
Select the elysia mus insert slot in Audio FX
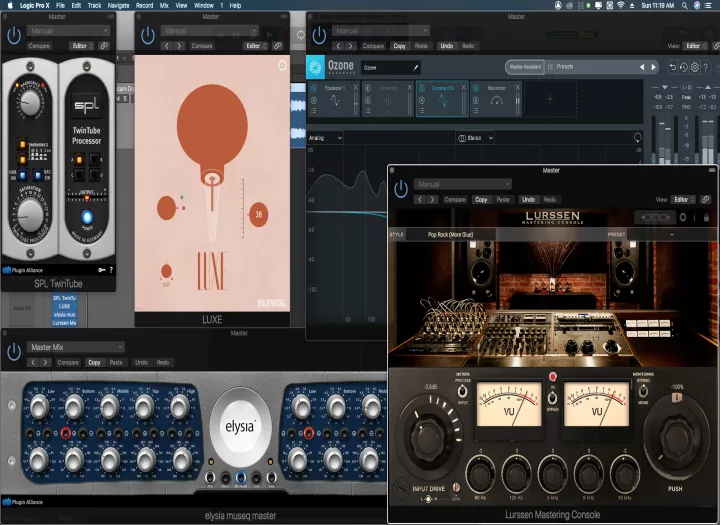64,315
